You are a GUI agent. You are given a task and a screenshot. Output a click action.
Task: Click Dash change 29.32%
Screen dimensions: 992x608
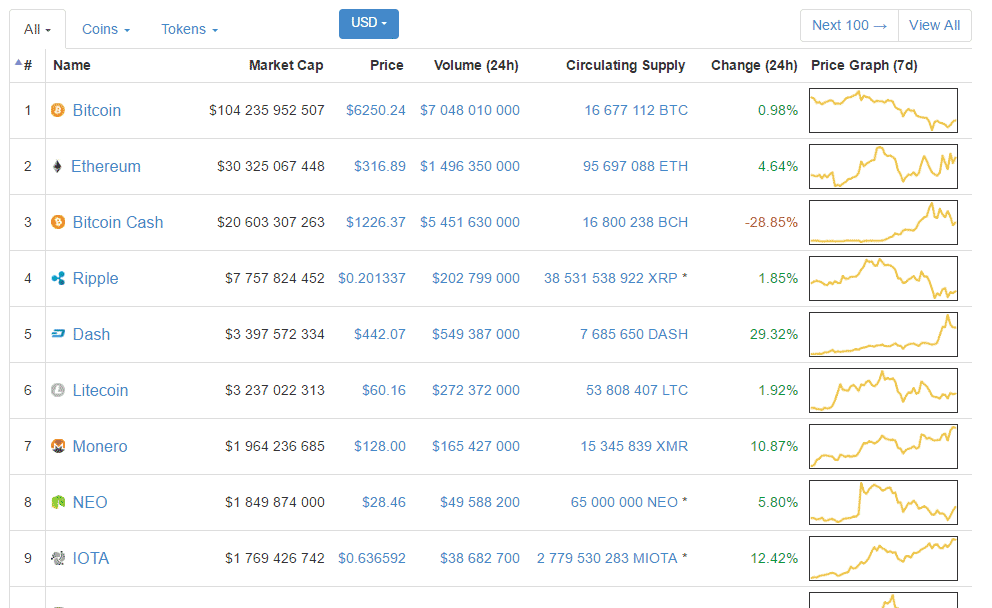coord(774,334)
